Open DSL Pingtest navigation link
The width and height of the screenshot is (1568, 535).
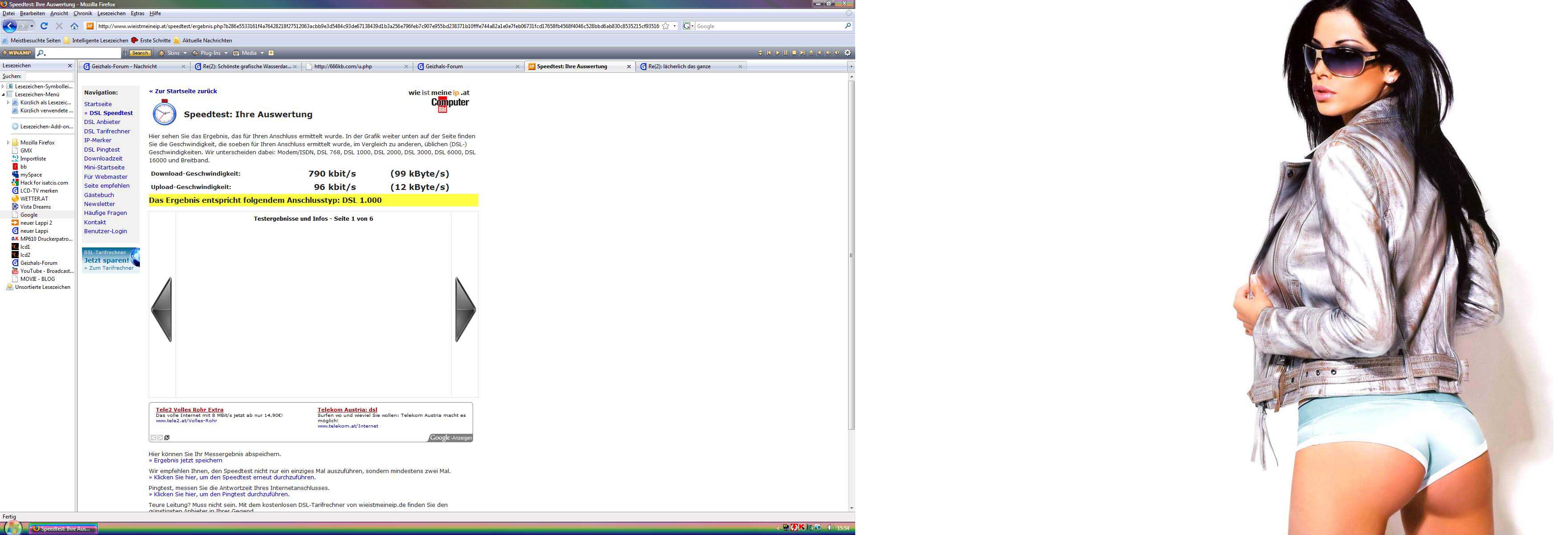[102, 149]
